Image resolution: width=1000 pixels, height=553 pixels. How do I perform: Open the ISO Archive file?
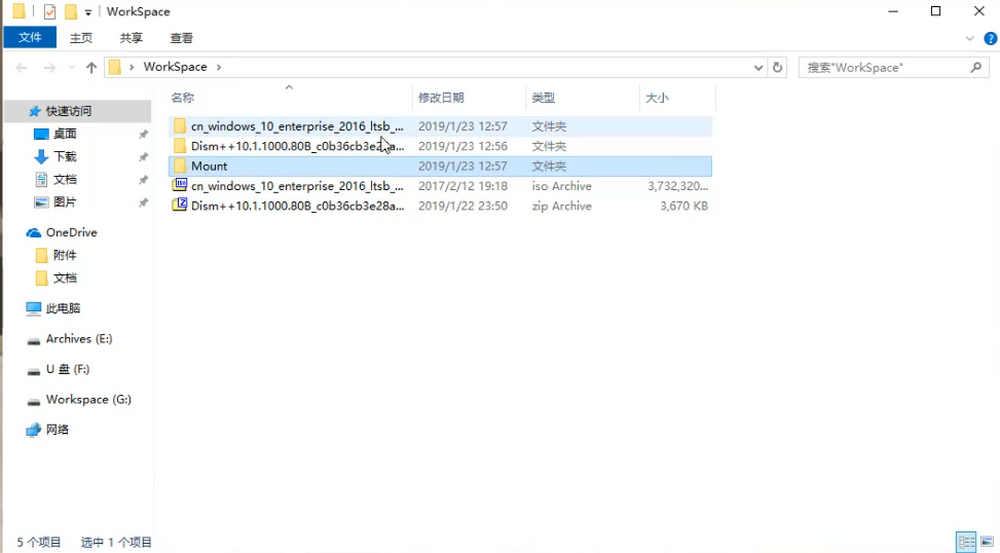click(297, 186)
